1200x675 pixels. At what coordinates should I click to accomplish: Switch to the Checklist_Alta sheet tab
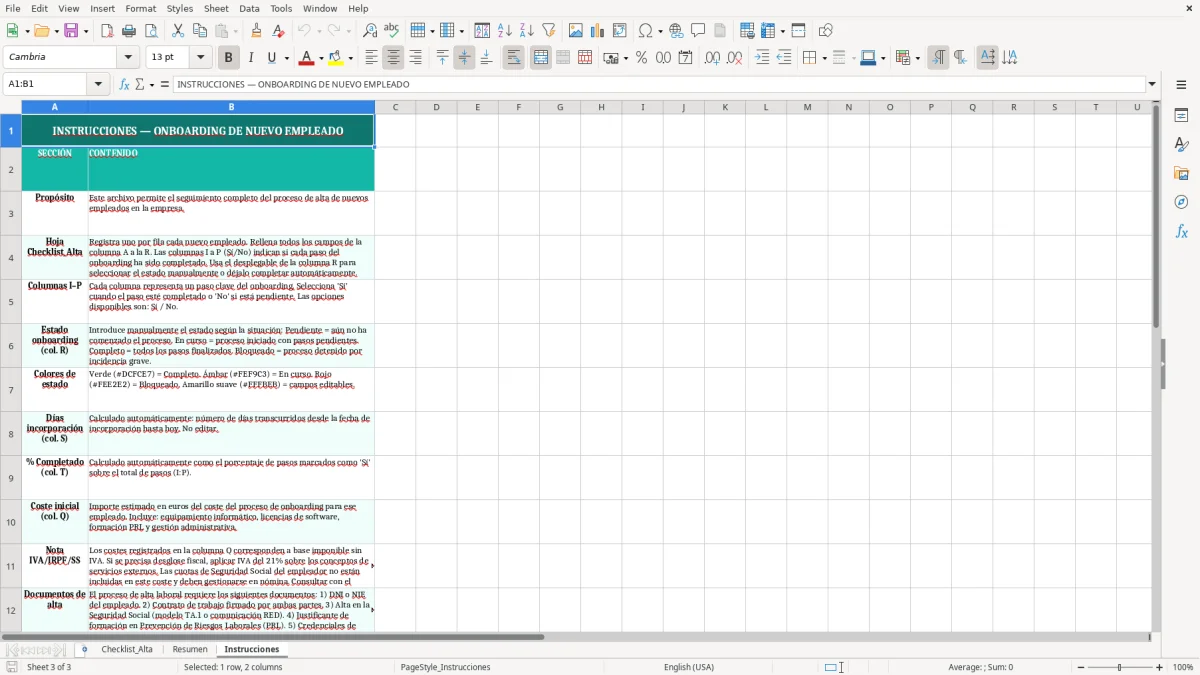click(127, 649)
